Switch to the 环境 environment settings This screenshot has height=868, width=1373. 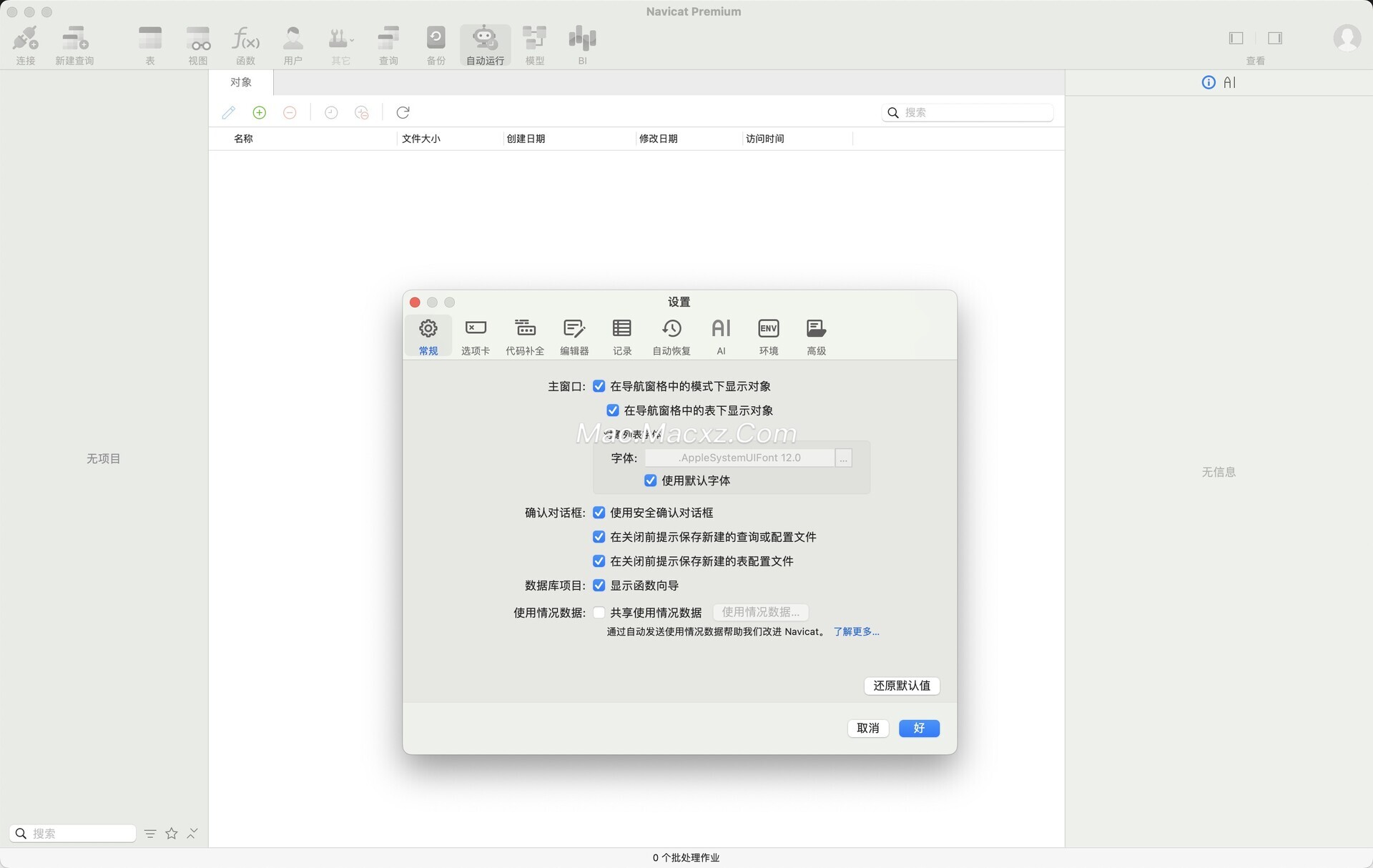click(769, 336)
